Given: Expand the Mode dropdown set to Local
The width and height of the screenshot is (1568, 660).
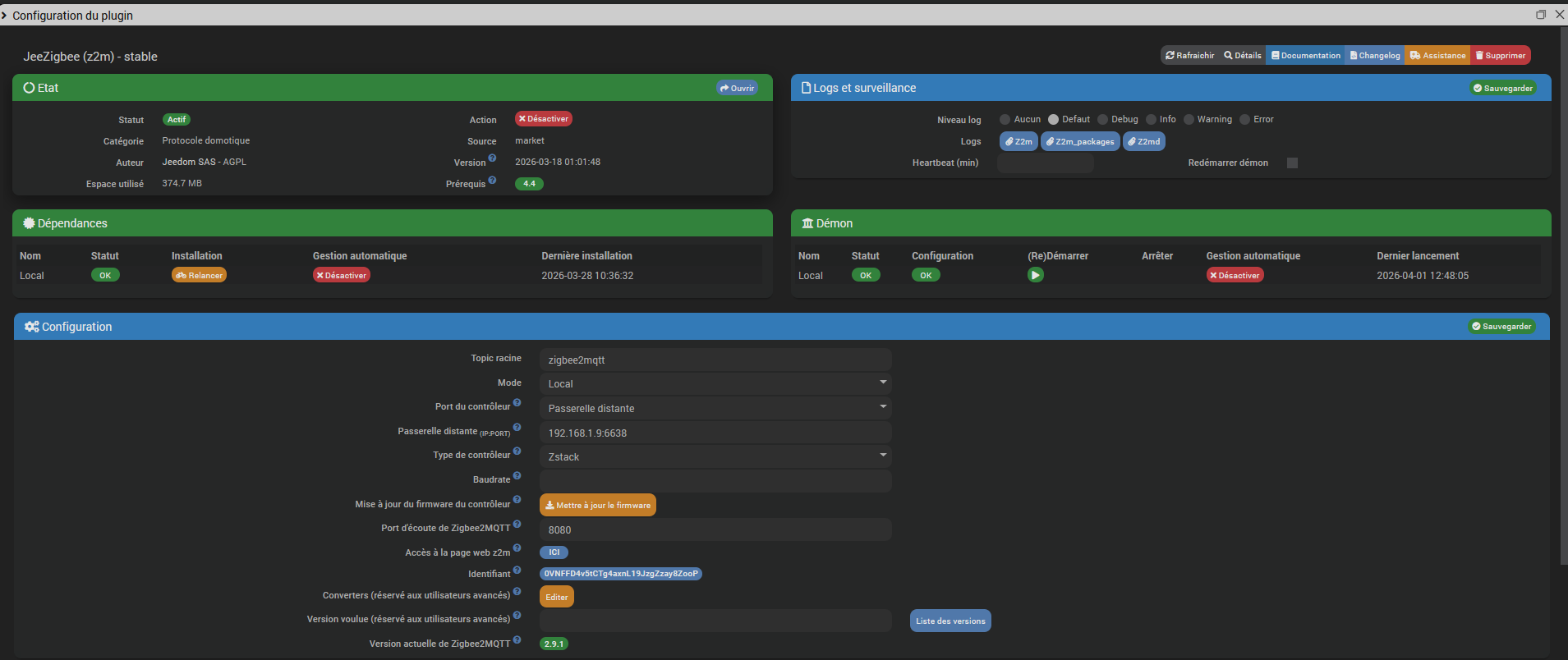Looking at the screenshot, I should point(715,383).
